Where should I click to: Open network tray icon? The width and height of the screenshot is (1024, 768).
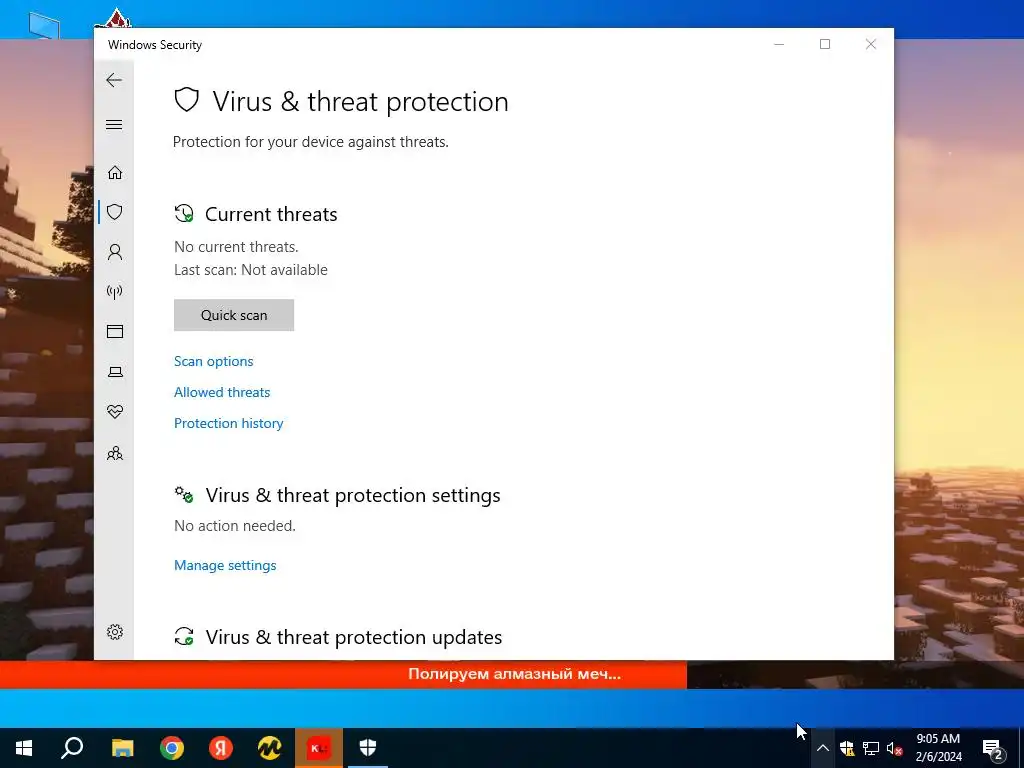click(x=871, y=748)
